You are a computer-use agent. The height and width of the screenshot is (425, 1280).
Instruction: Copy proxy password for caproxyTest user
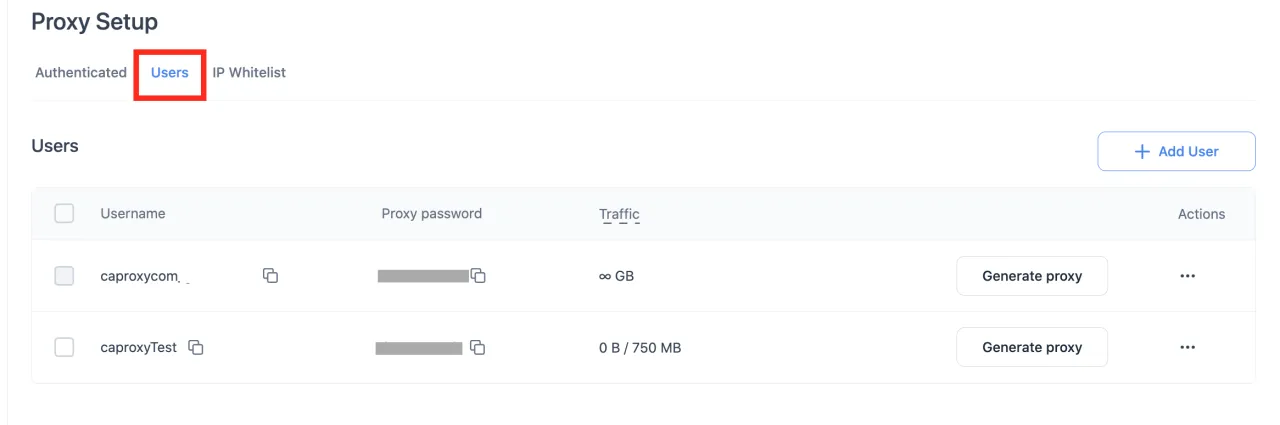(x=478, y=348)
